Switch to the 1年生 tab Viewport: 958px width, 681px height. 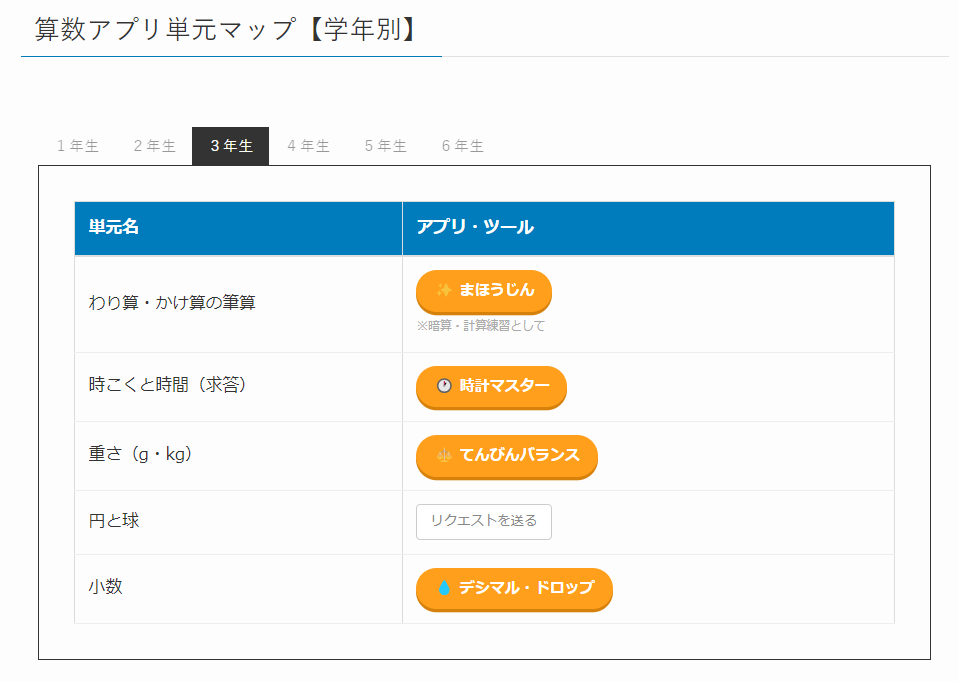pos(77,146)
